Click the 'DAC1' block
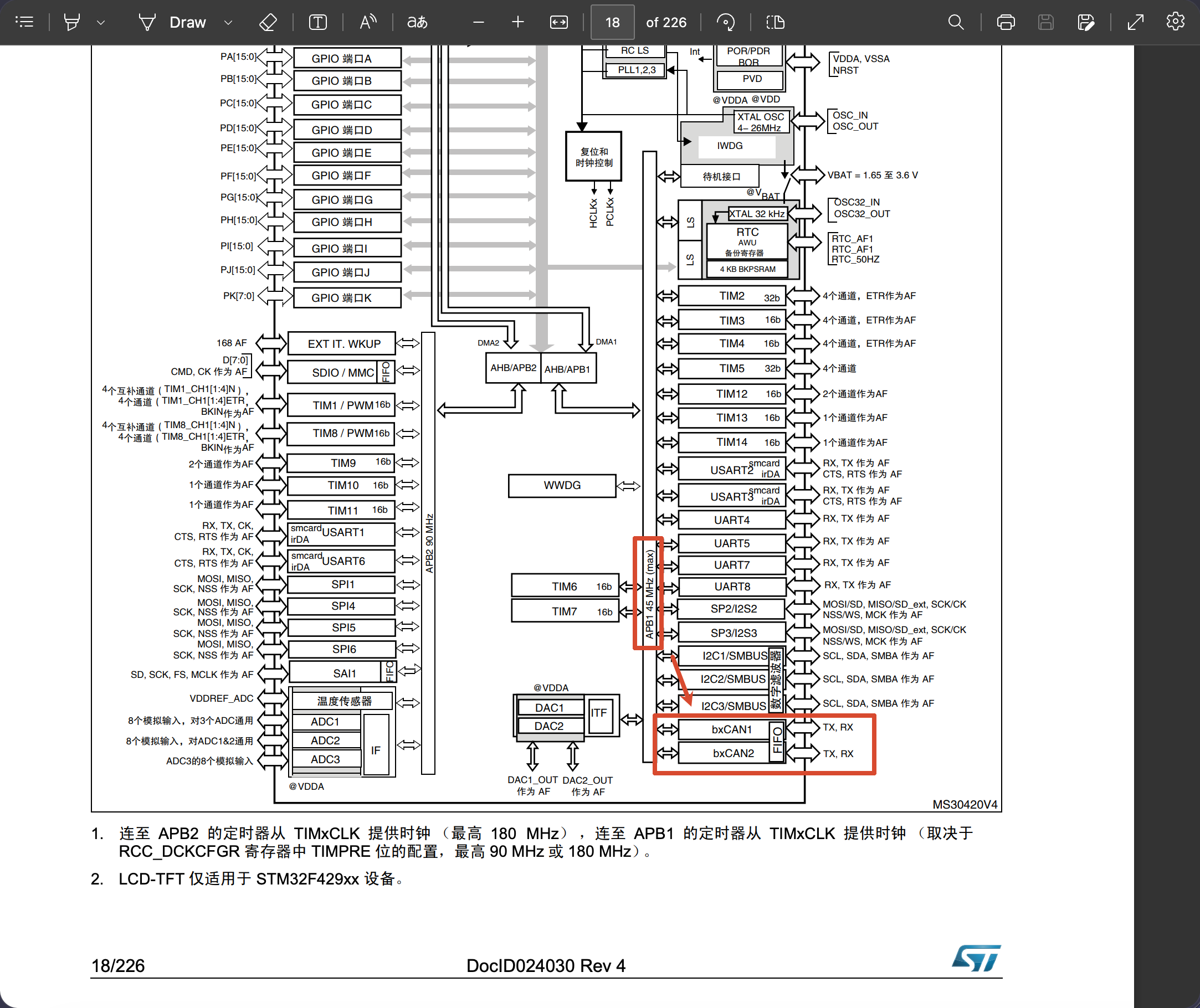 [x=550, y=708]
